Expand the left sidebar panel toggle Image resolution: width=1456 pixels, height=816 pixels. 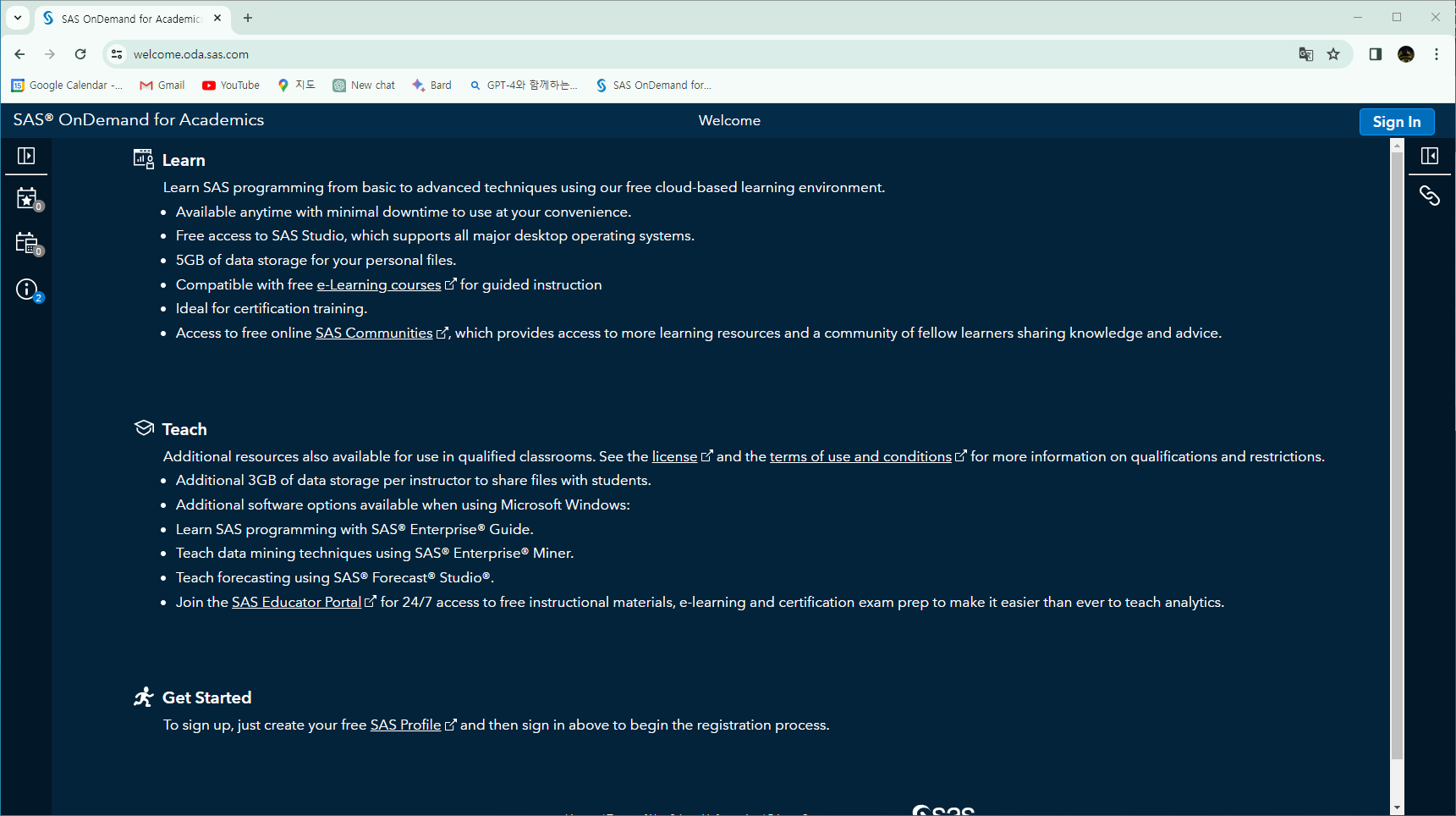26,156
